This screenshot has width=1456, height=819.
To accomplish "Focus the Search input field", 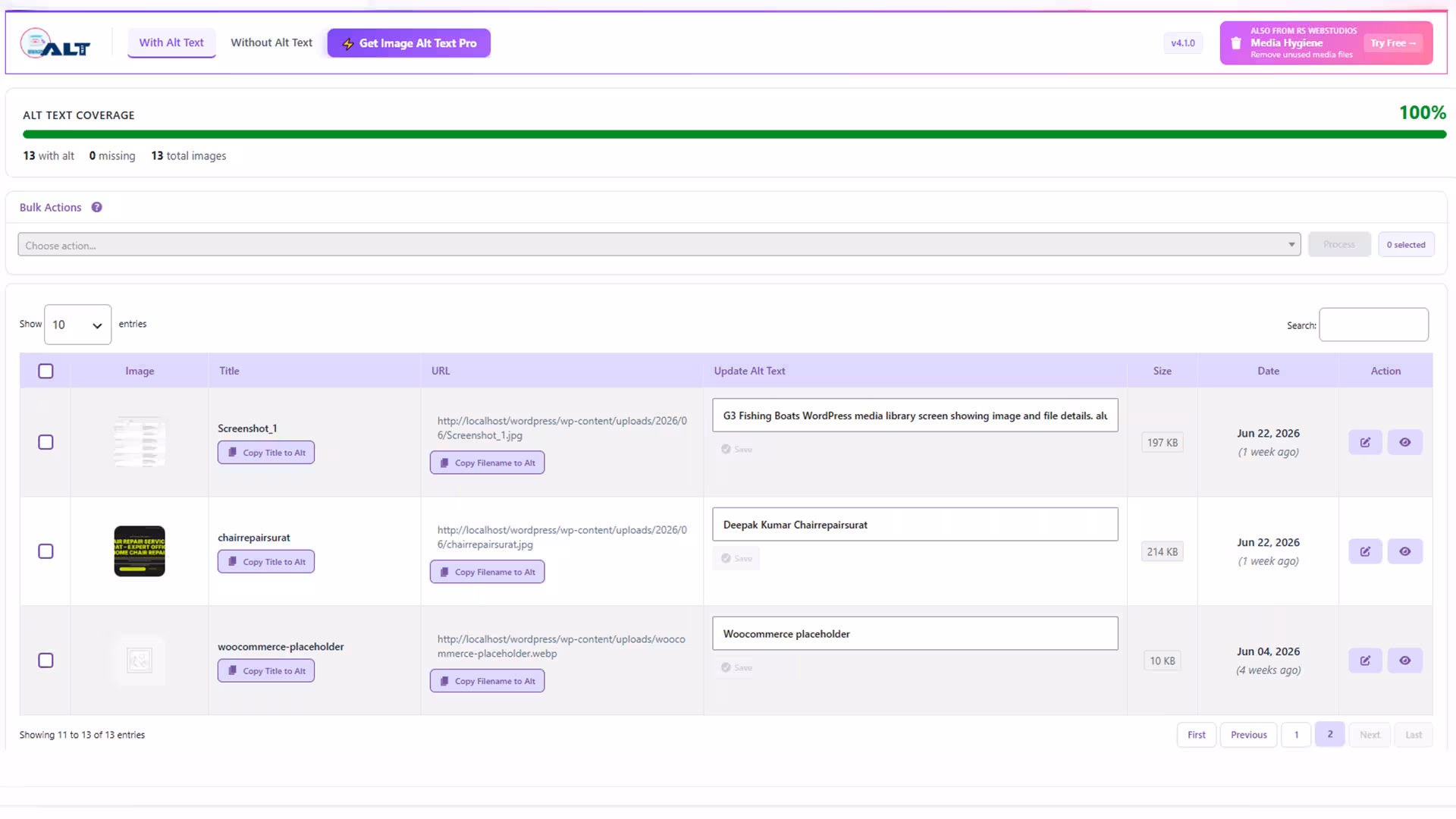I will [1373, 325].
